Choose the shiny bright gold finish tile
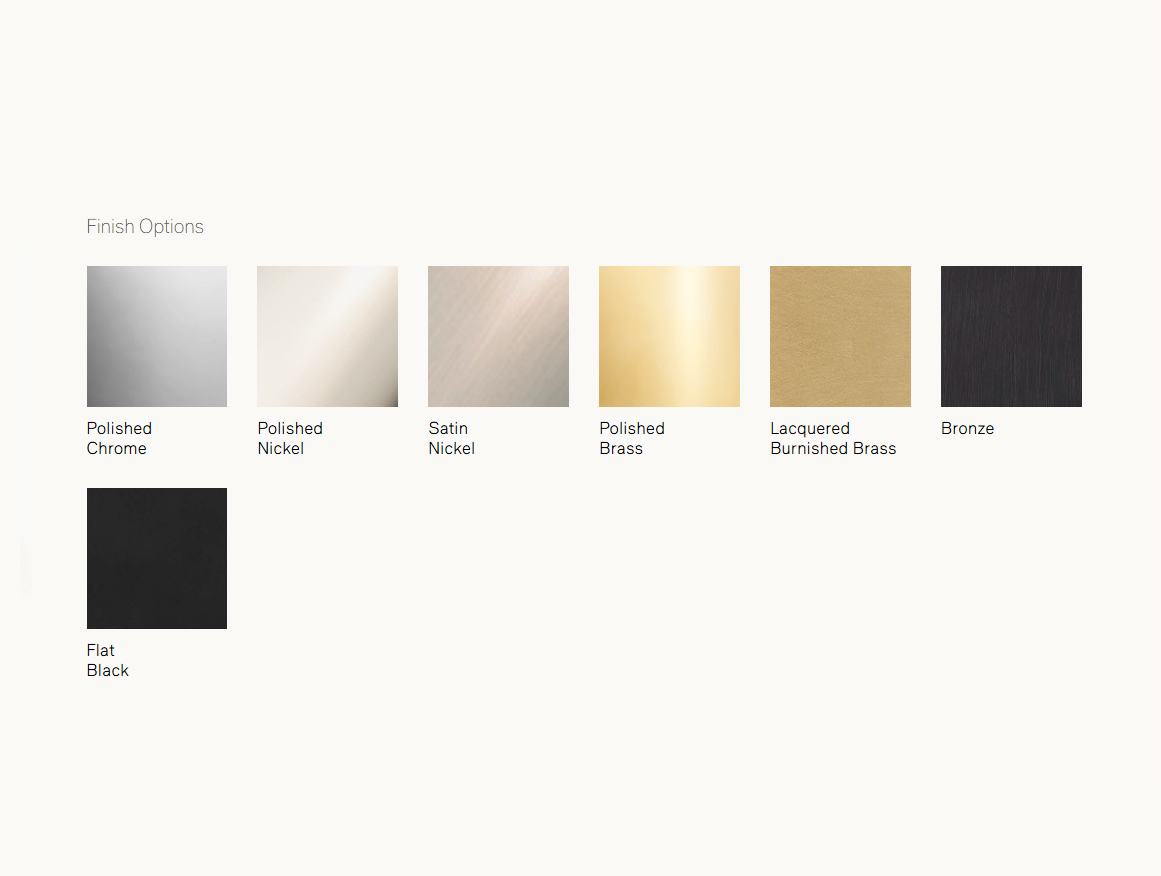This screenshot has height=876, width=1161. (669, 336)
